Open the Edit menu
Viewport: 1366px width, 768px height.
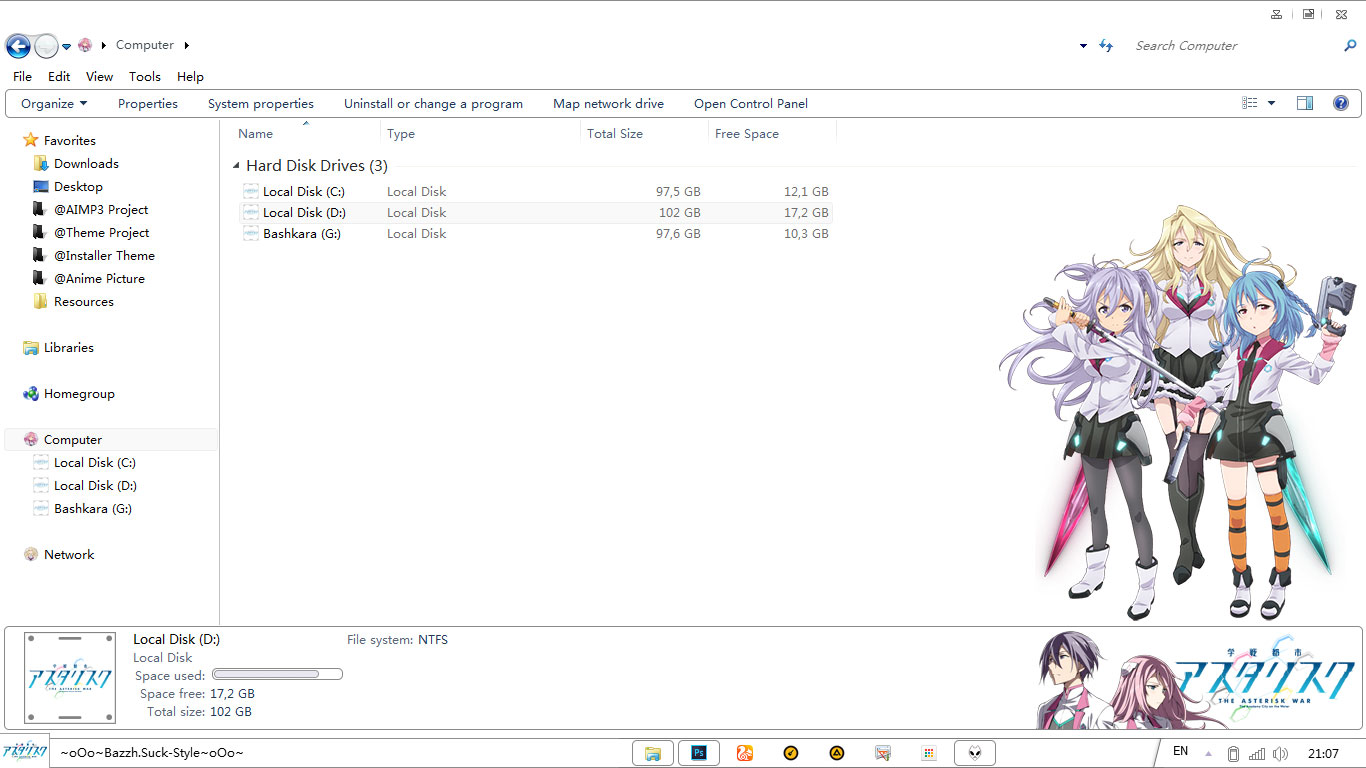[x=59, y=76]
